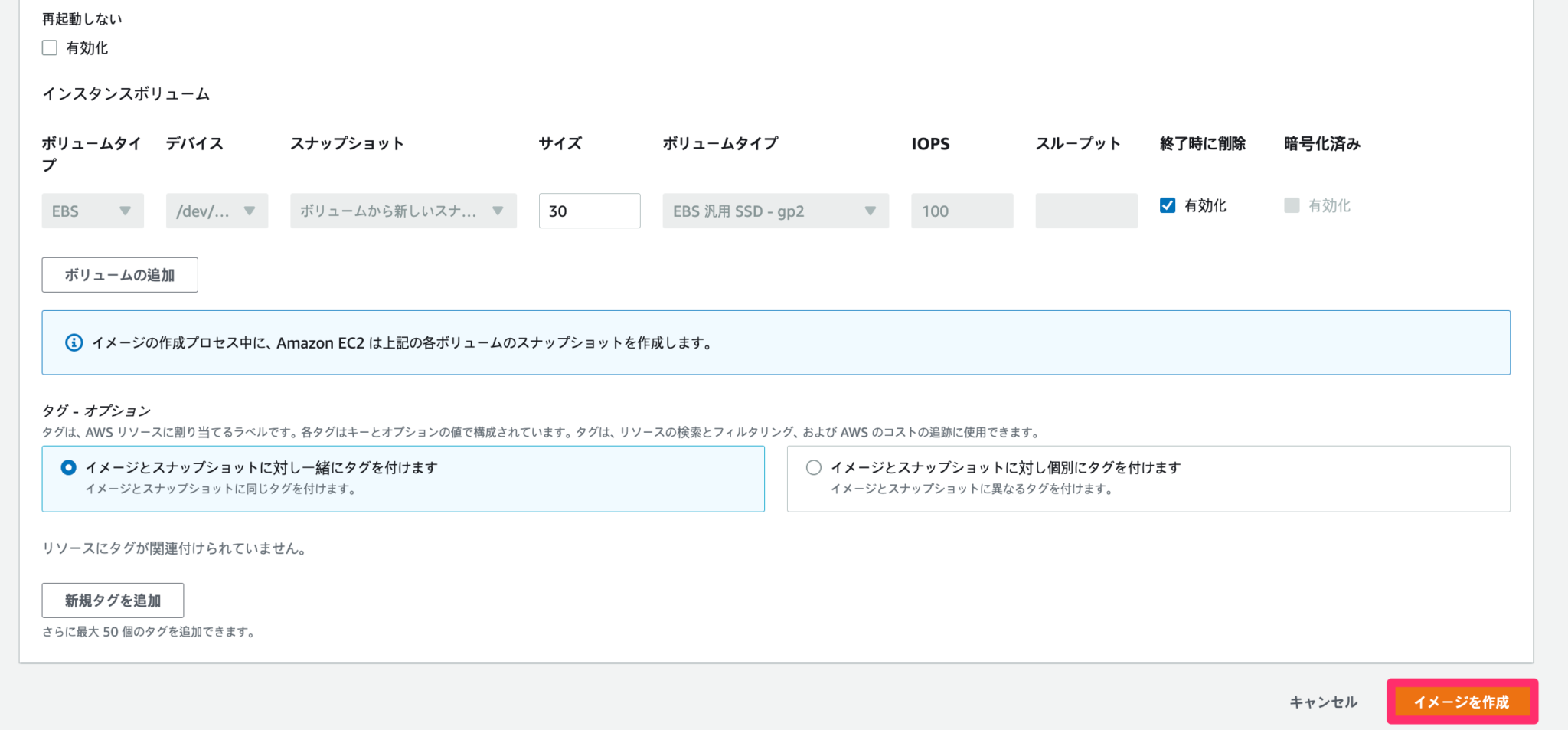Open the /dev/ device selector

(x=217, y=211)
